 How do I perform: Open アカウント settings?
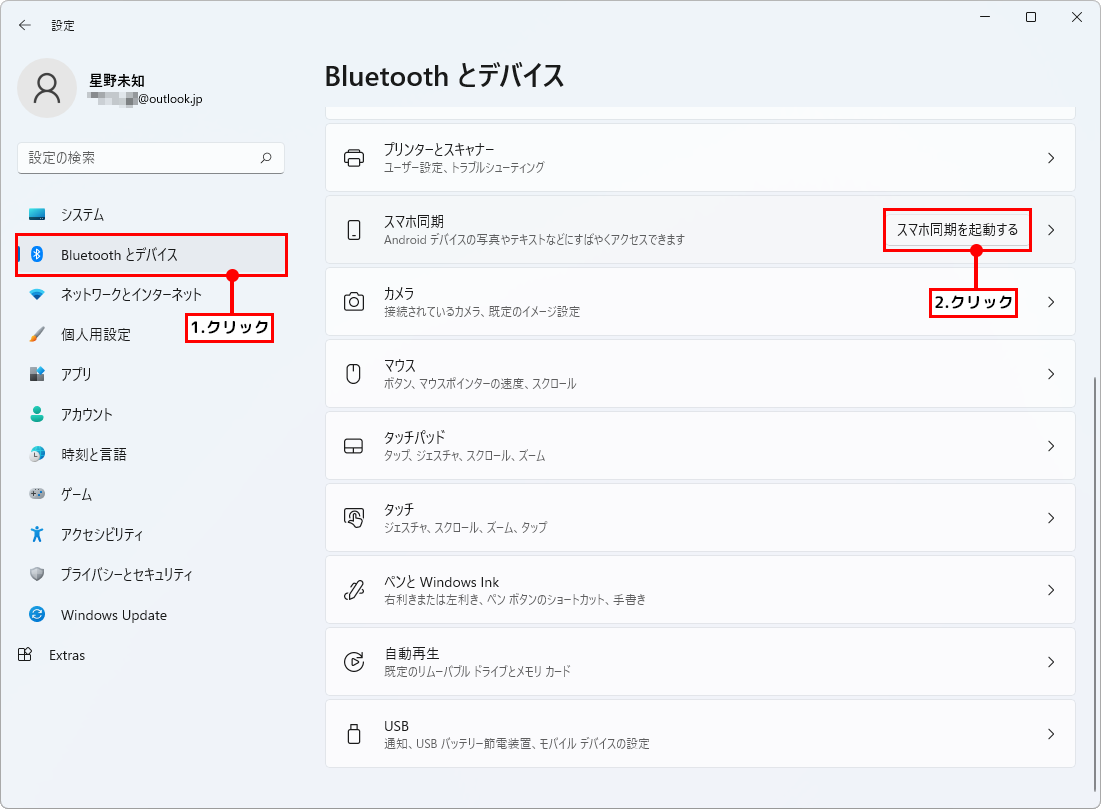point(151,414)
